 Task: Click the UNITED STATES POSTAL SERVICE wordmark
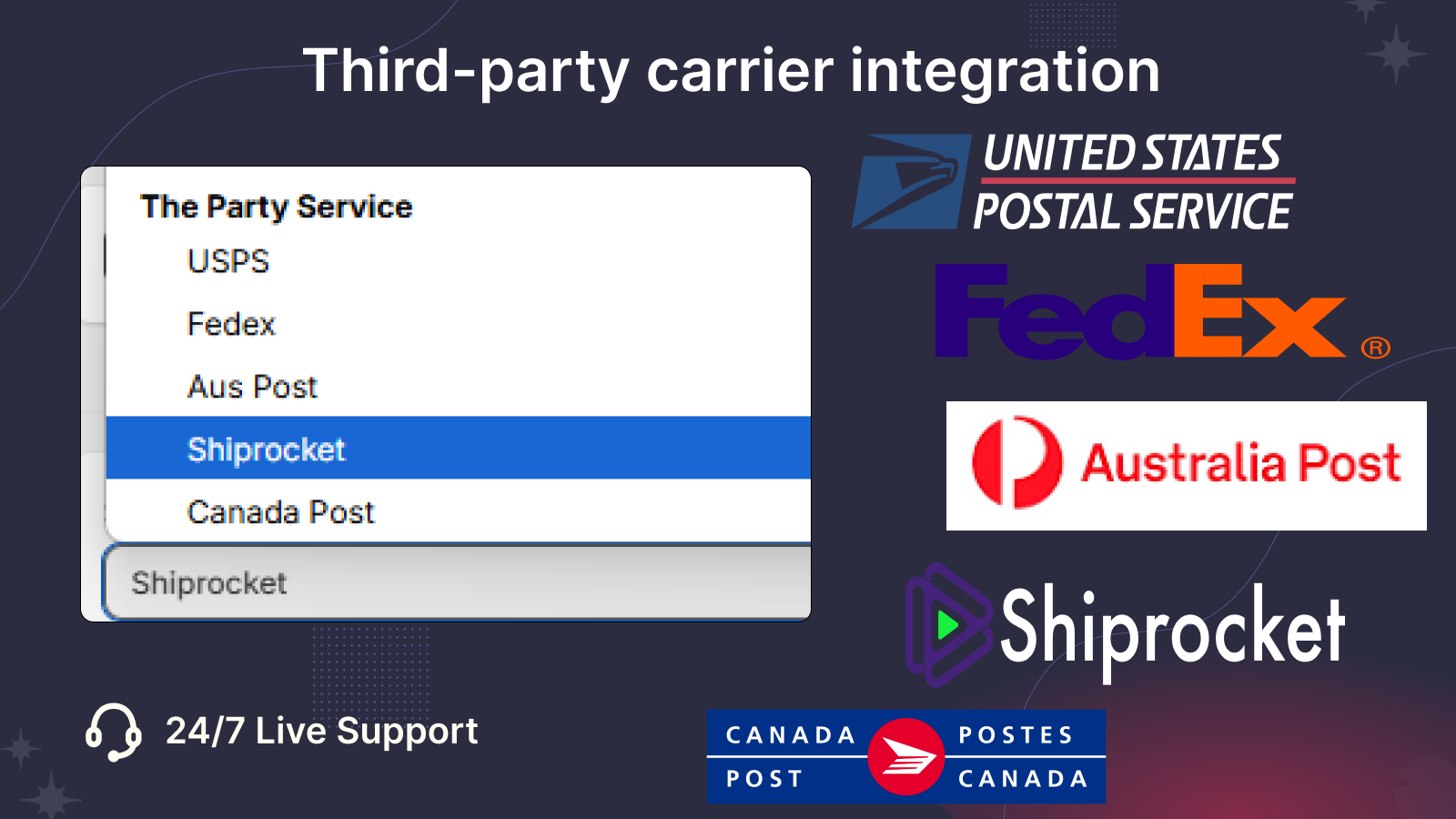[x=1134, y=182]
